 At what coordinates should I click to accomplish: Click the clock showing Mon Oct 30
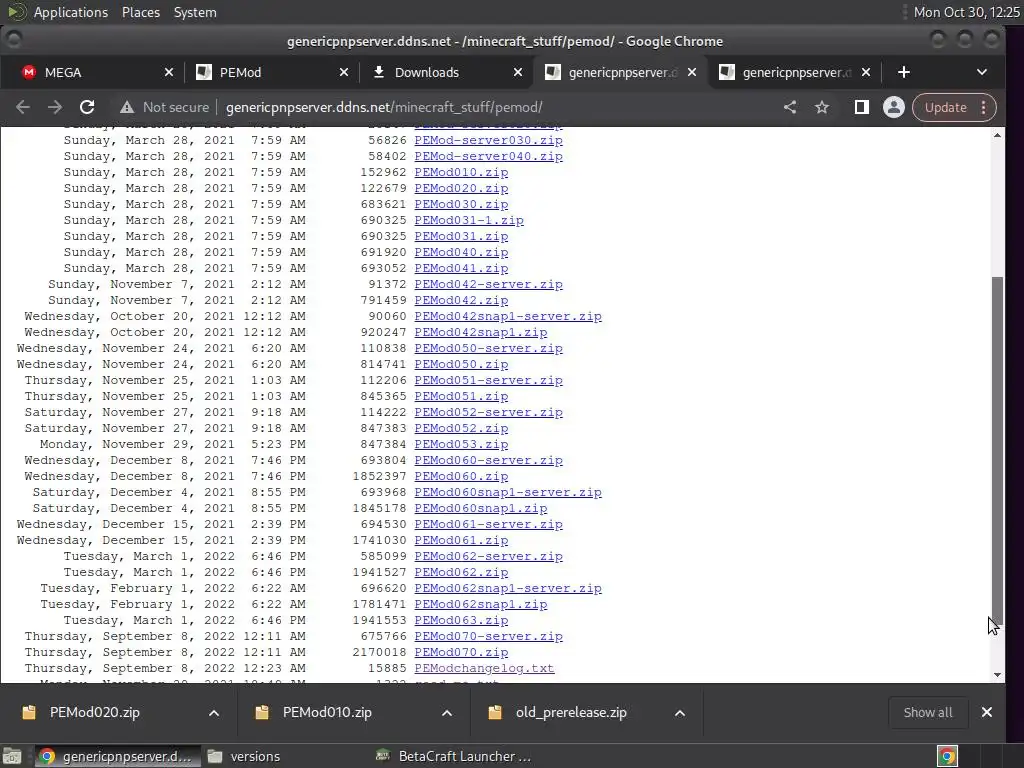[x=966, y=12]
